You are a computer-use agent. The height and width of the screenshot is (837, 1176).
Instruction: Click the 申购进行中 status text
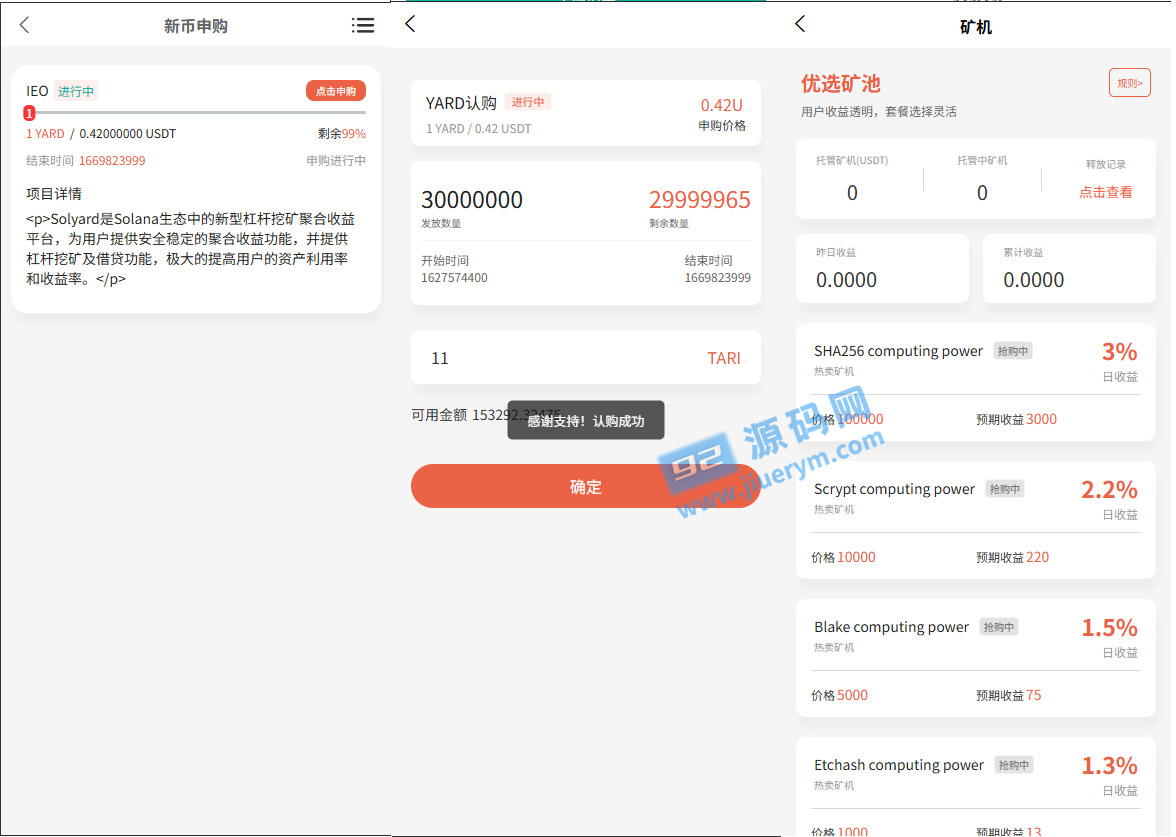click(x=336, y=160)
